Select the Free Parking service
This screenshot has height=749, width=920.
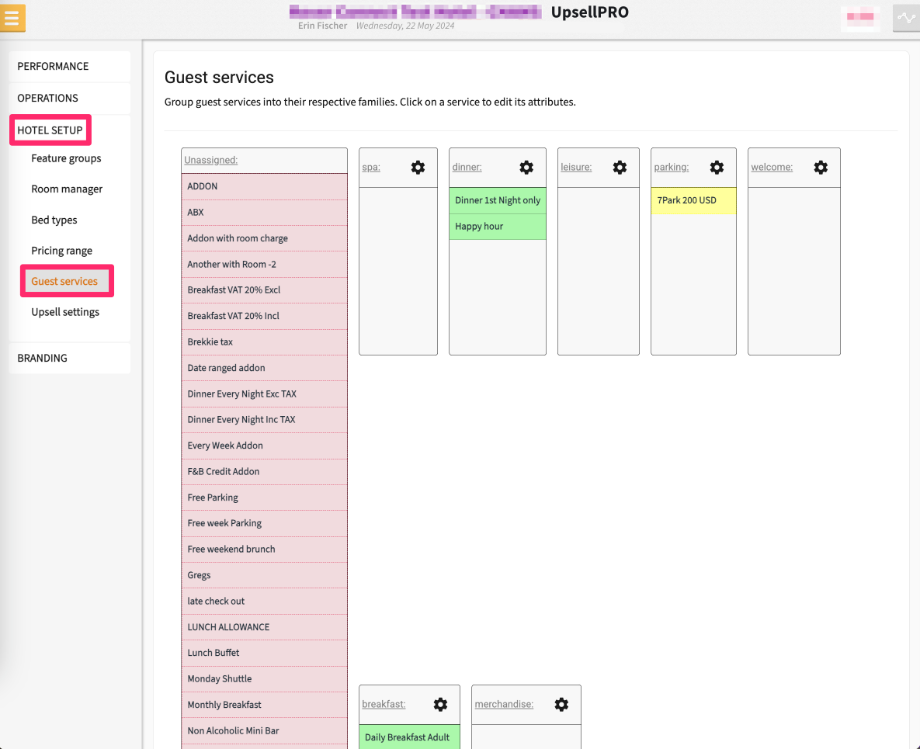265,497
